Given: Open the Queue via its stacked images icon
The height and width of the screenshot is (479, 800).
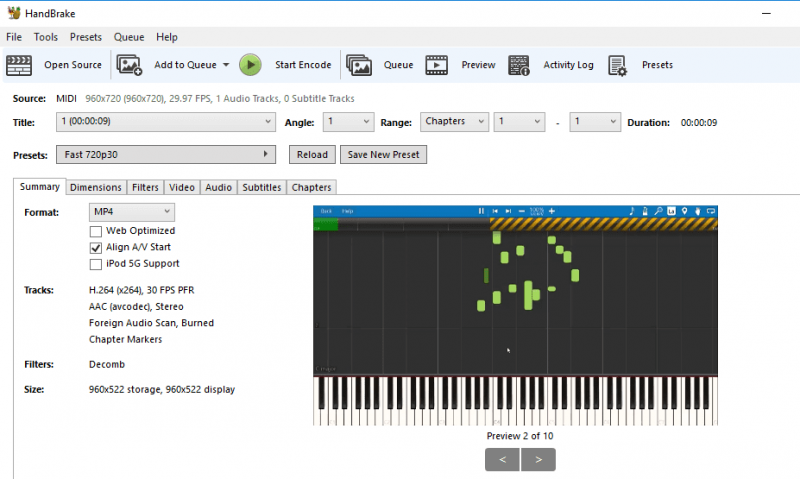Looking at the screenshot, I should pos(359,65).
